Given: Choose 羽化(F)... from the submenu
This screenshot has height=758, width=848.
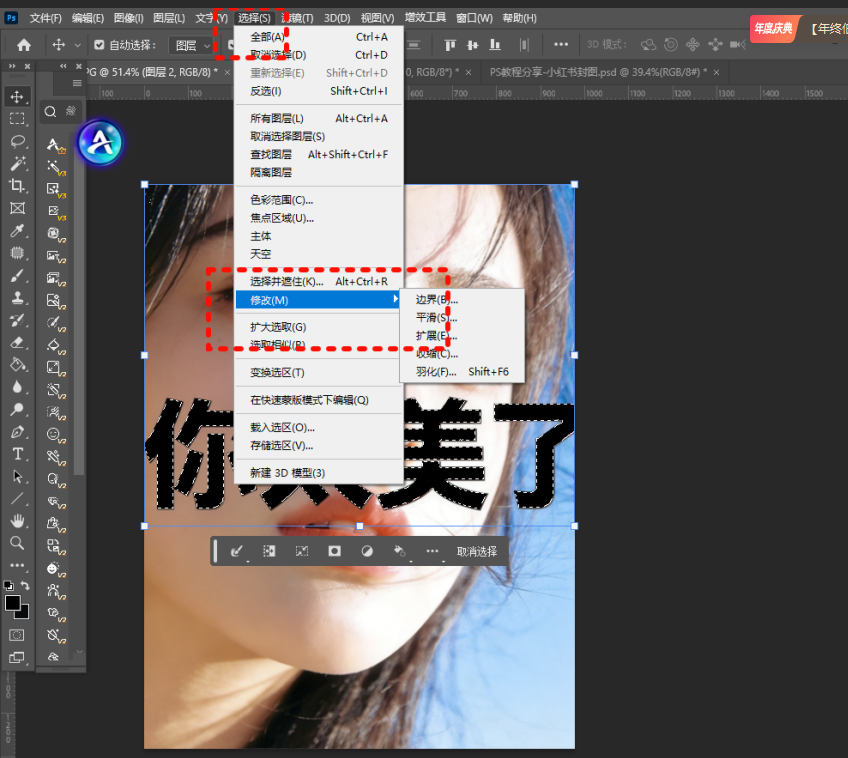Looking at the screenshot, I should tap(436, 372).
